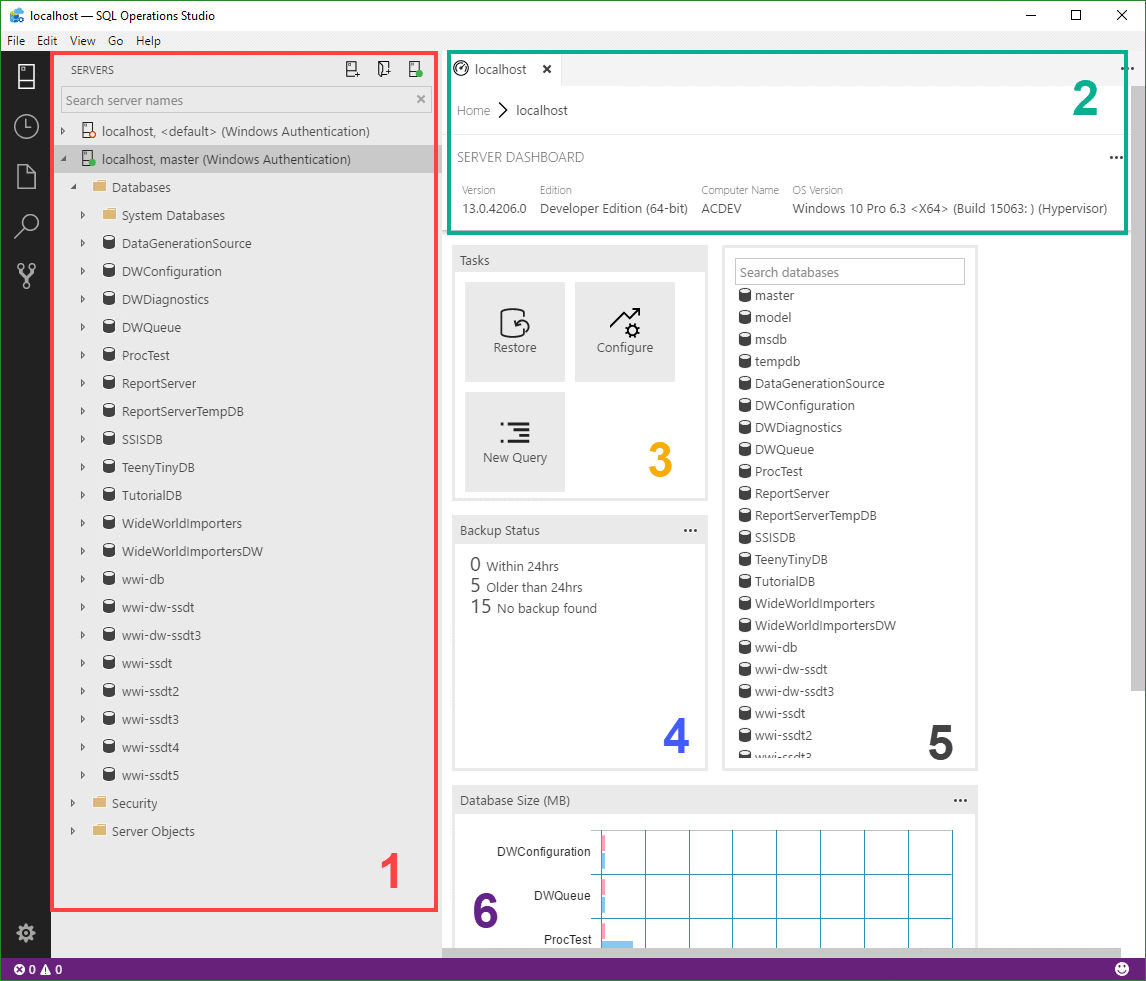Select msdb in the database list widget
Screen dimensions: 1146x981
click(x=762, y=339)
